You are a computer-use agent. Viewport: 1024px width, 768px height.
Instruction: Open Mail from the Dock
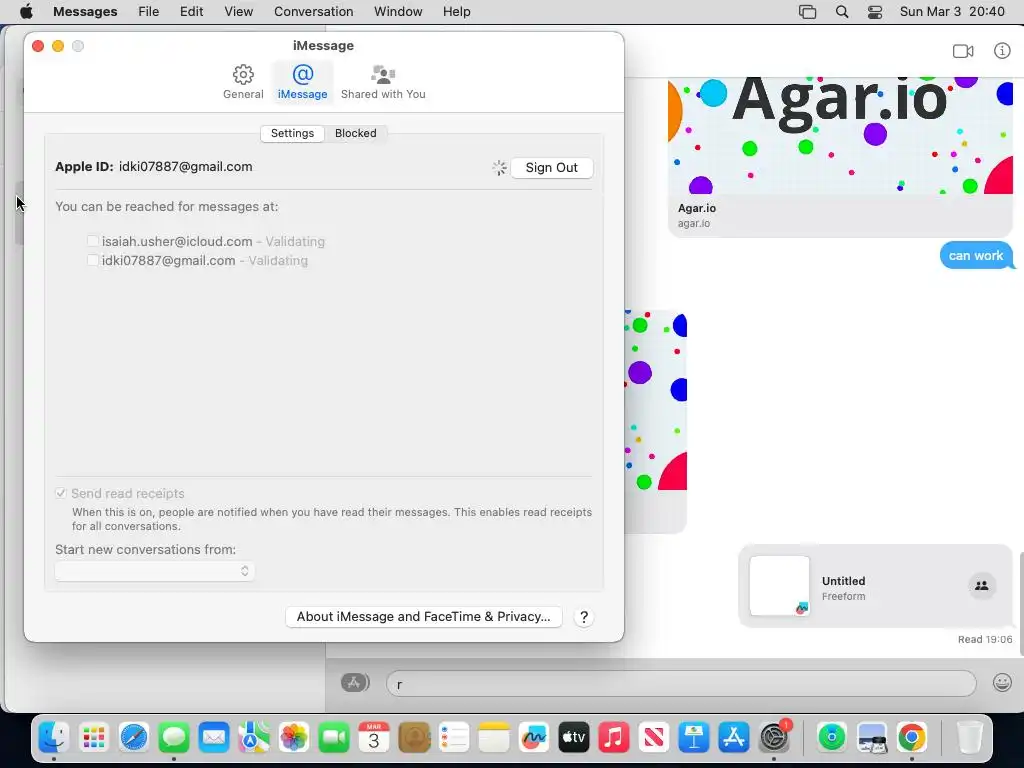click(214, 738)
